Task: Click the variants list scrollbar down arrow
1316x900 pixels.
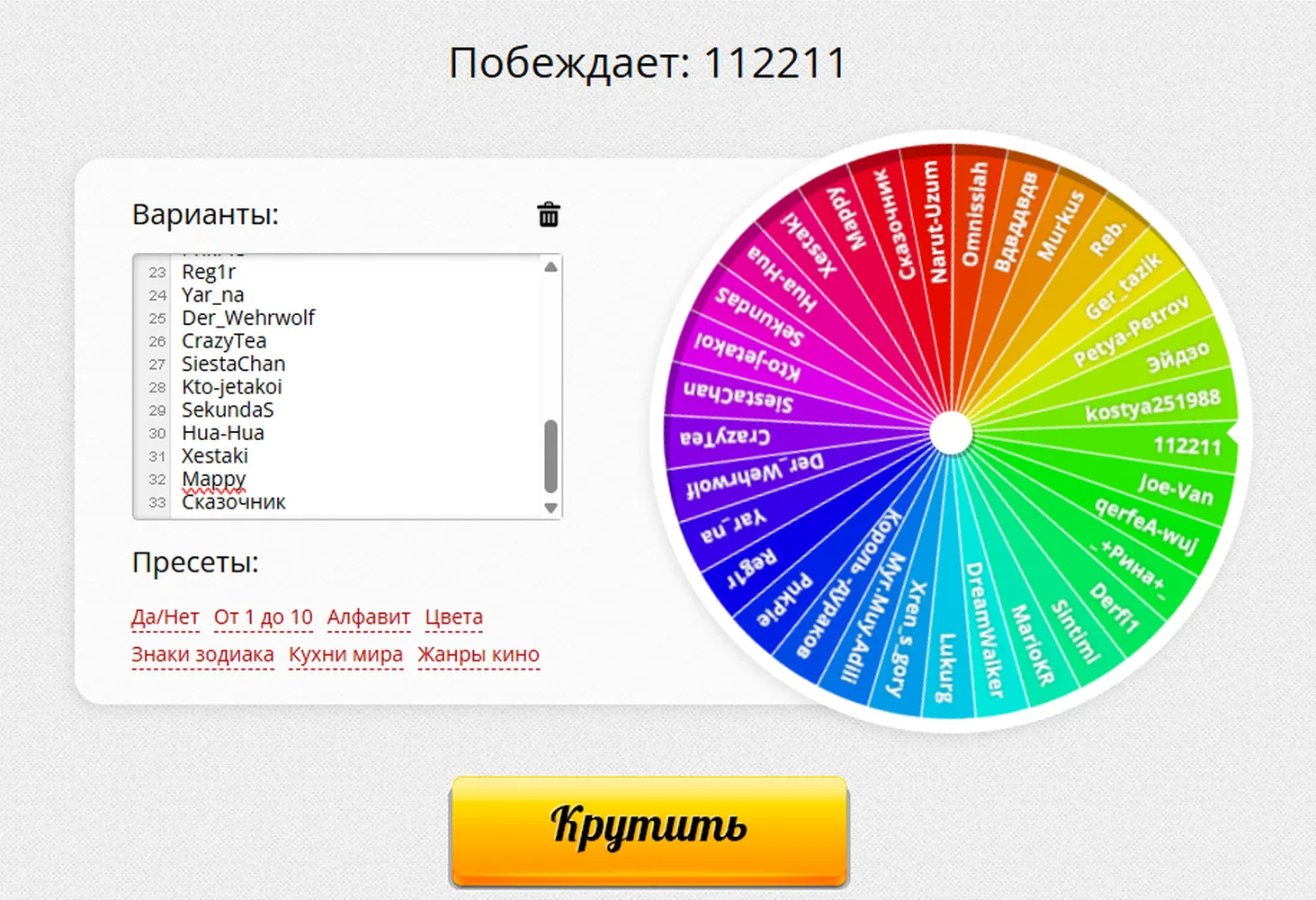Action: pos(551,508)
